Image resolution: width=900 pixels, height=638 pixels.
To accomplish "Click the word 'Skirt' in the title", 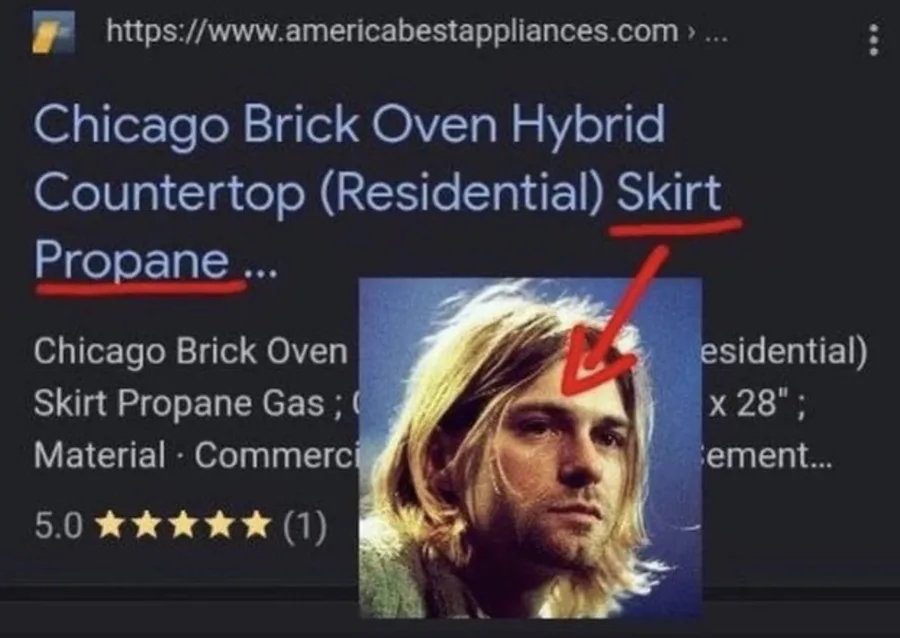I will (x=668, y=192).
